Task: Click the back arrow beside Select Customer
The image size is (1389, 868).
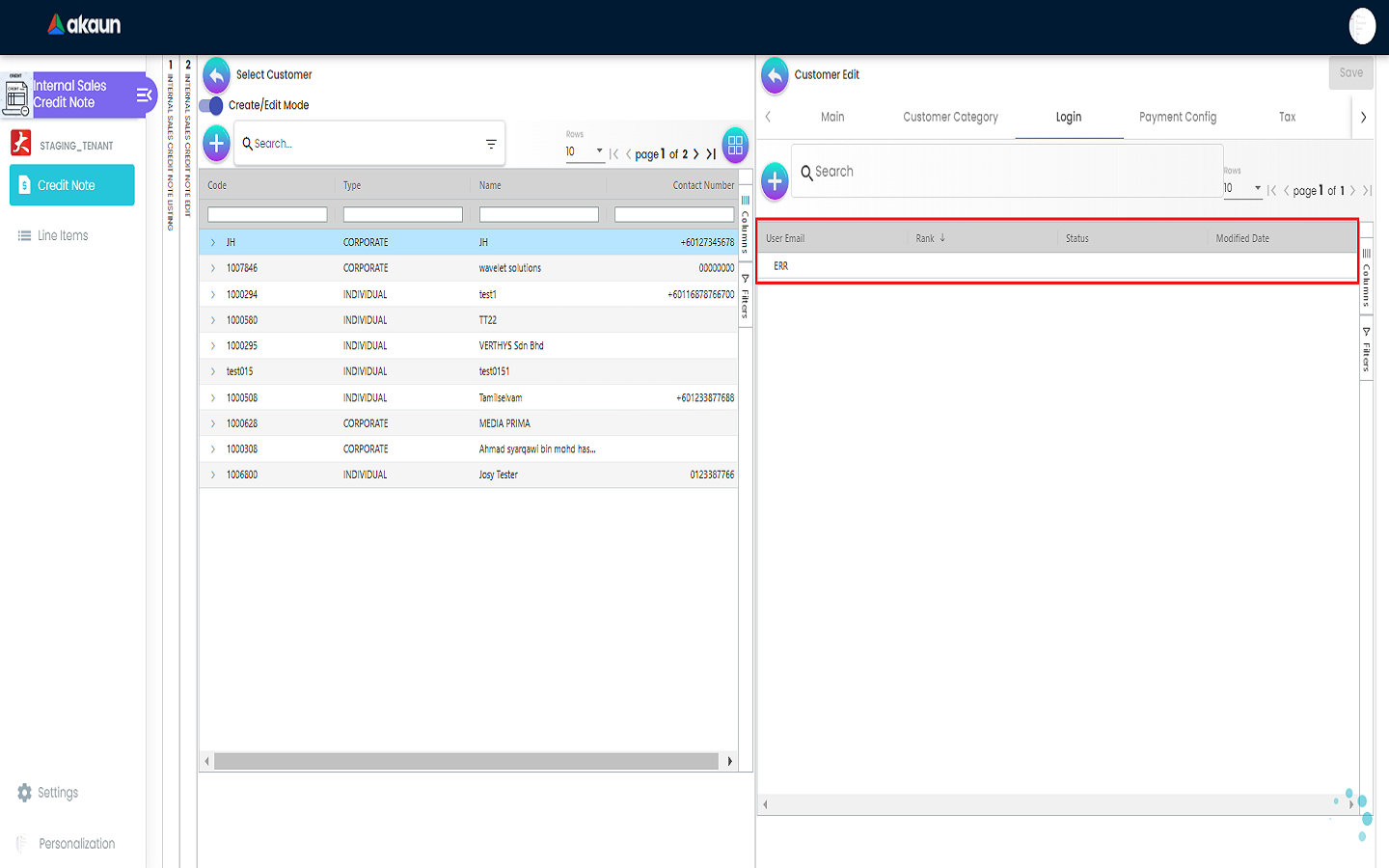Action: 217,75
